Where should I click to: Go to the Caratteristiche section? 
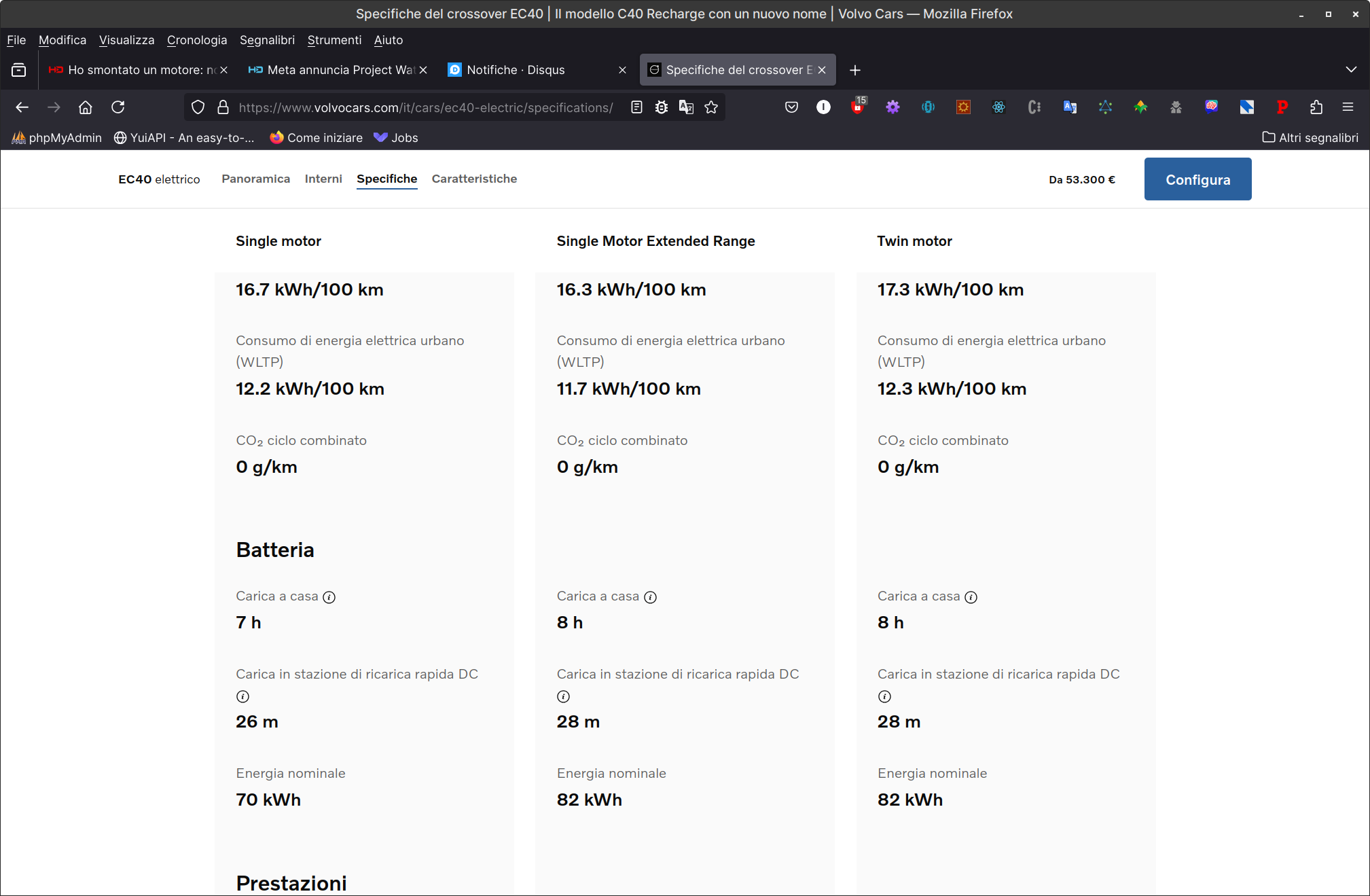[474, 179]
